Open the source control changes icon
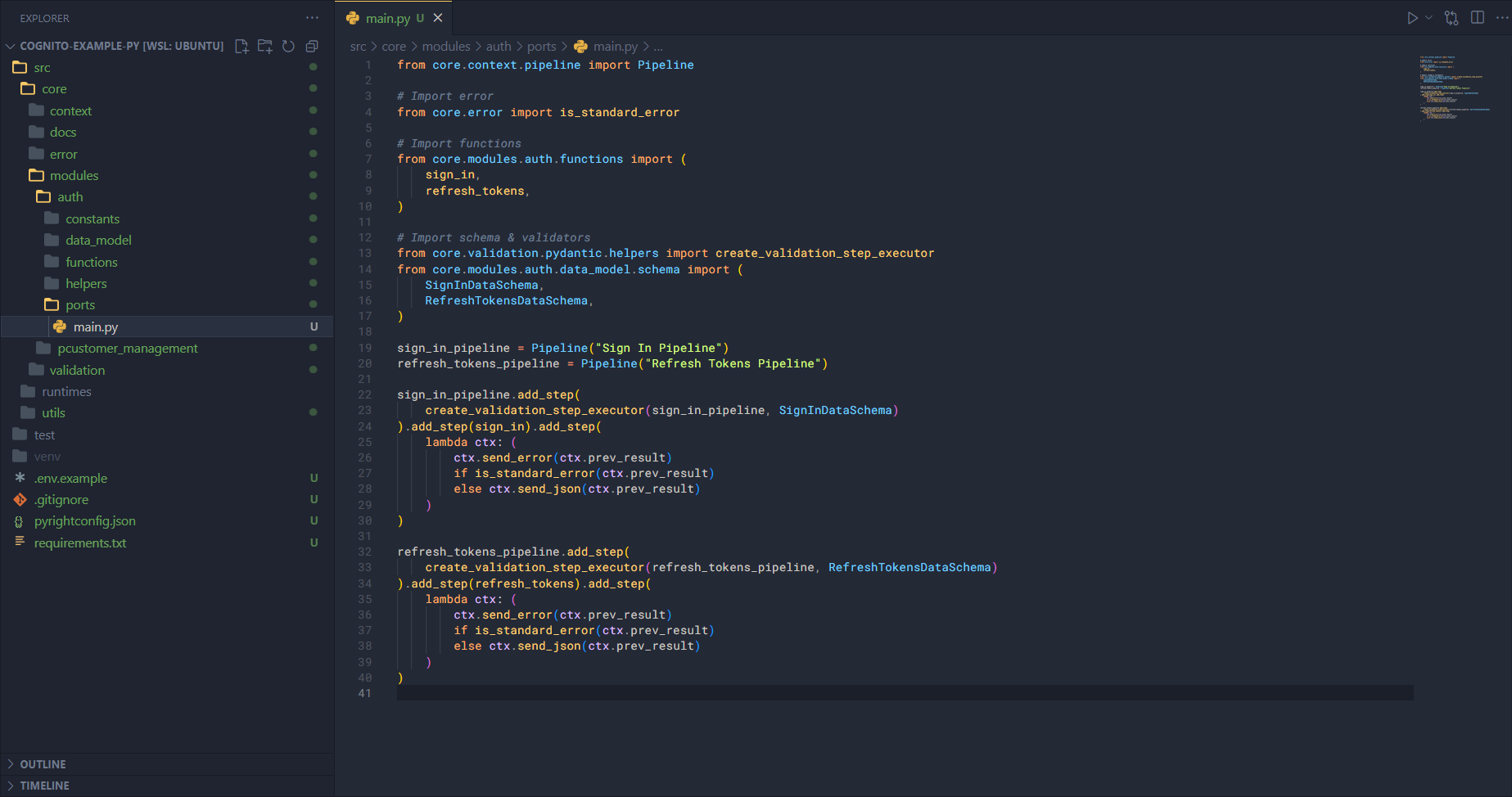 [x=1451, y=18]
